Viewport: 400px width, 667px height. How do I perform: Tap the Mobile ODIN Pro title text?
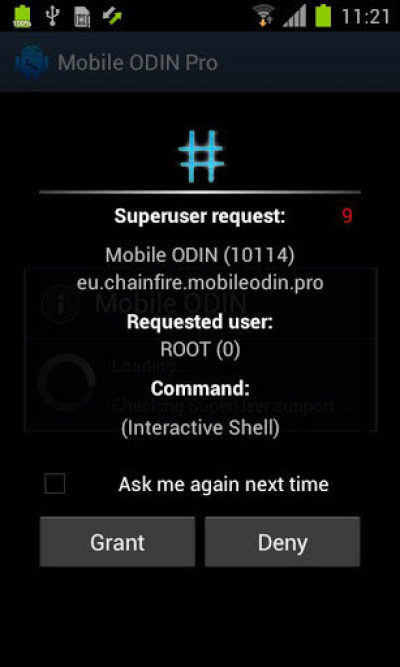click(138, 63)
